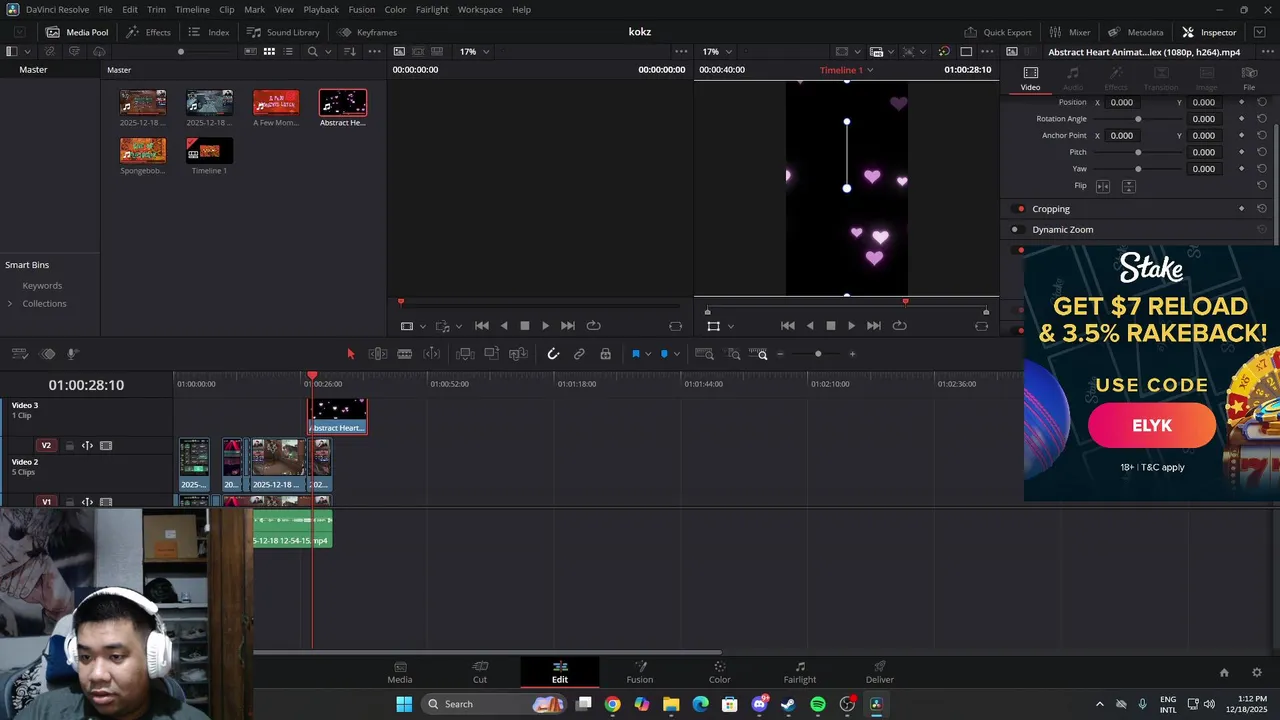Open Spotify from the taskbar
This screenshot has width=1280, height=720.
(818, 704)
